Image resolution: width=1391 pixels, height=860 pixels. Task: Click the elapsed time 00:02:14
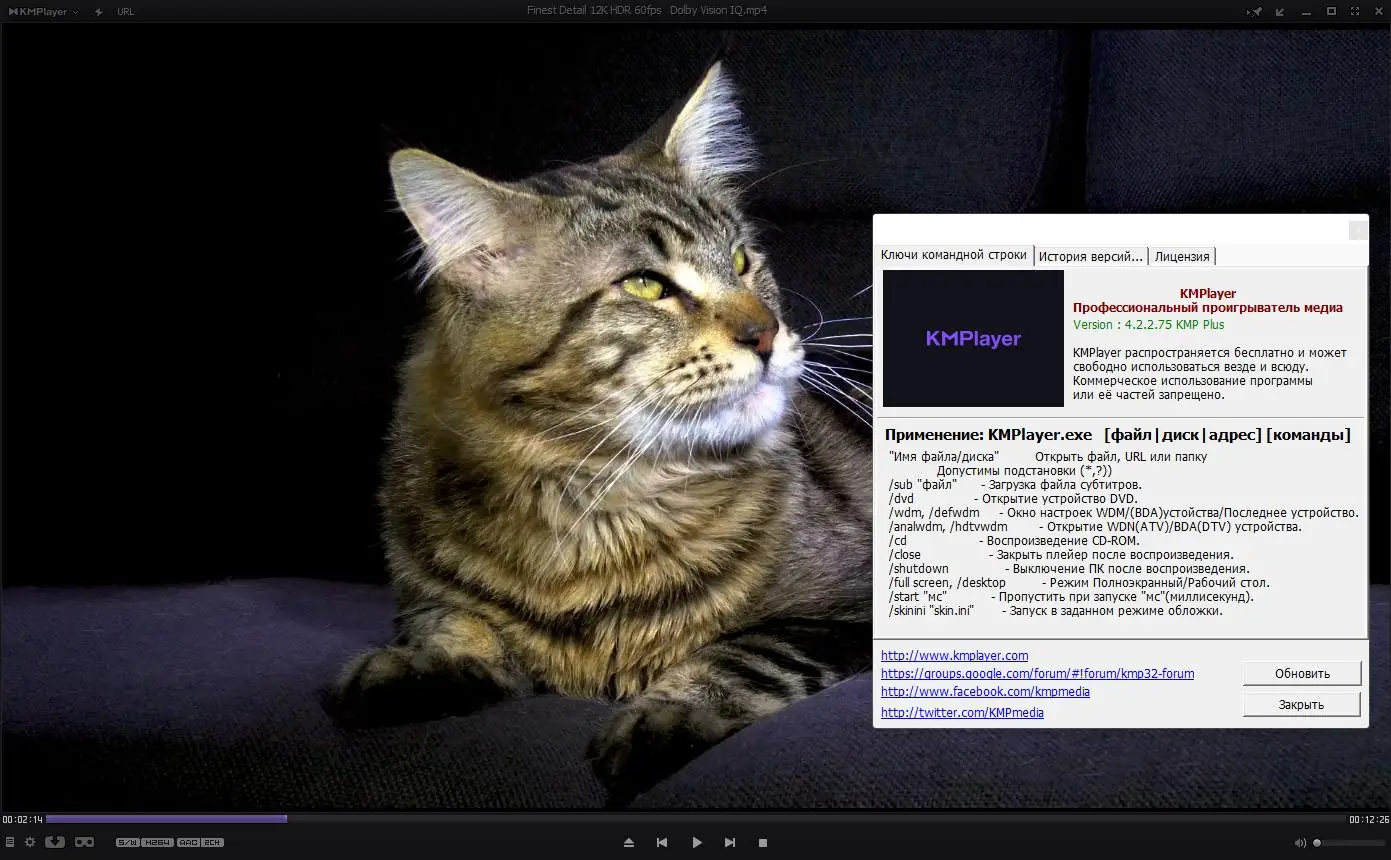[x=22, y=820]
